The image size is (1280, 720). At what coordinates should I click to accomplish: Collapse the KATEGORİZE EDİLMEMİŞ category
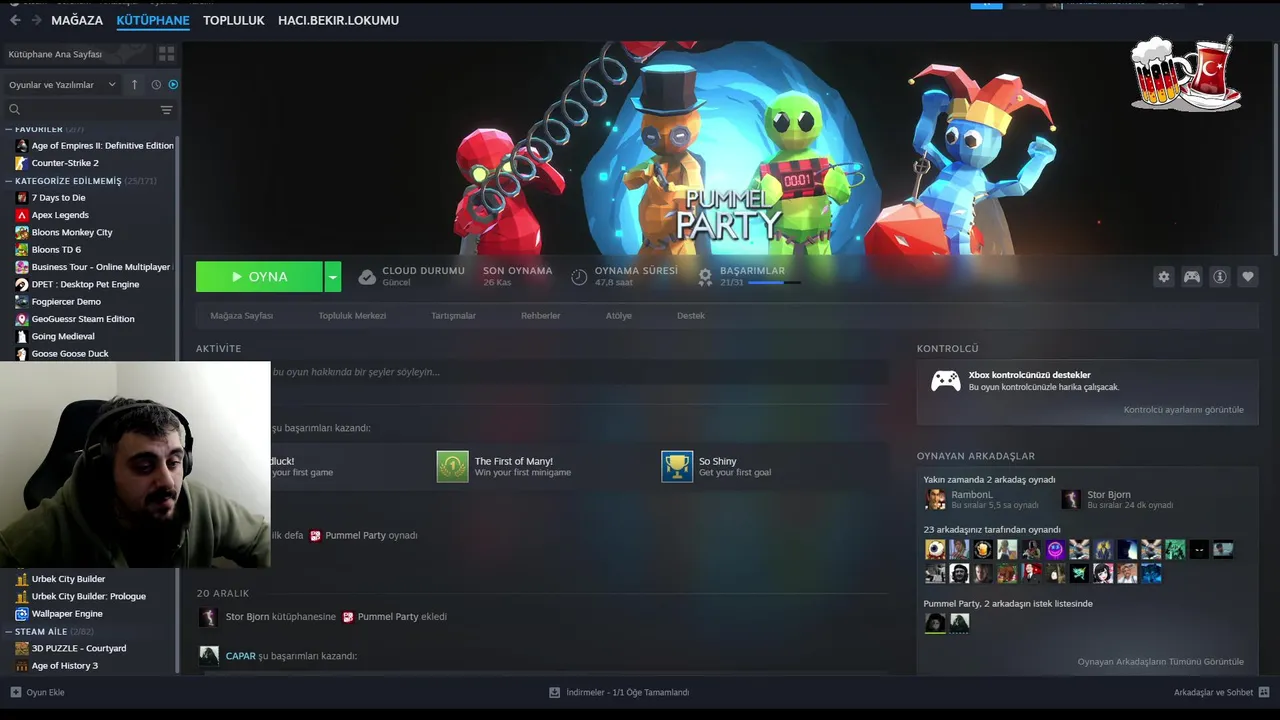(x=9, y=181)
